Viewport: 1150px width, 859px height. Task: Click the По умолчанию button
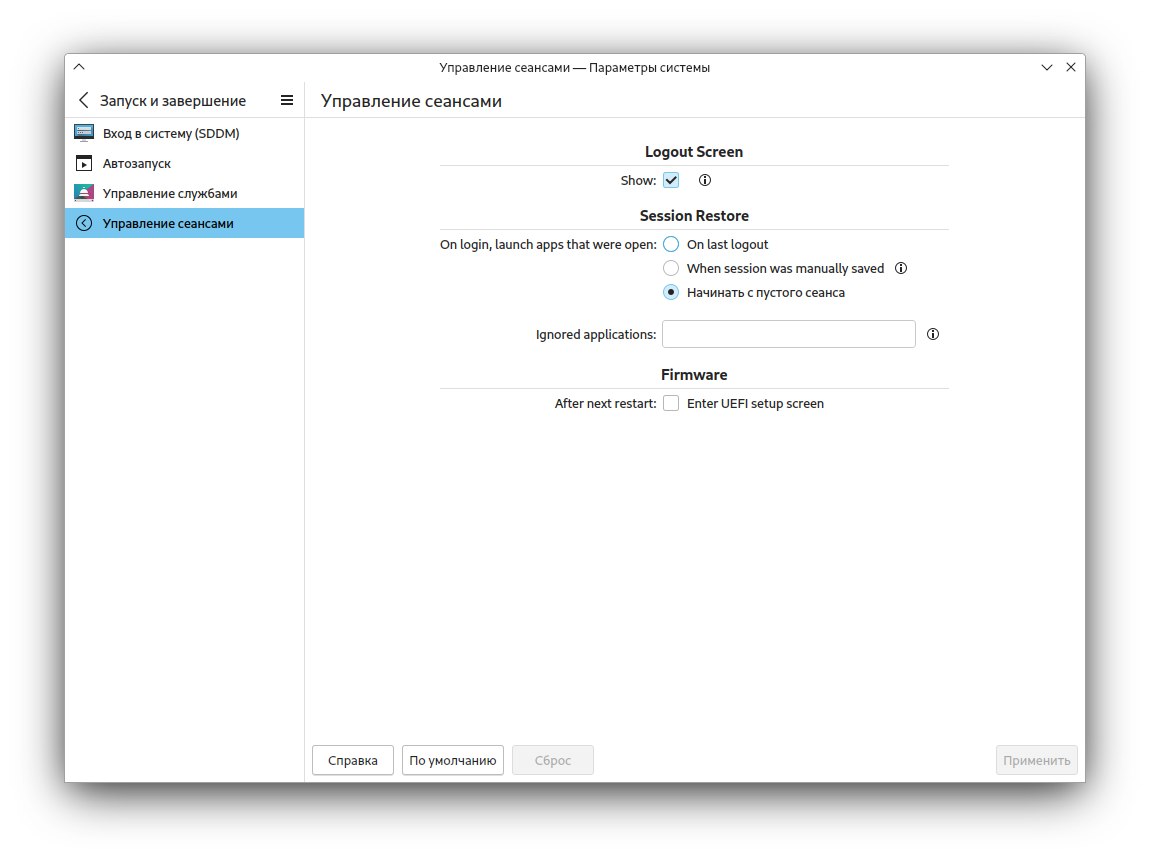click(x=453, y=760)
